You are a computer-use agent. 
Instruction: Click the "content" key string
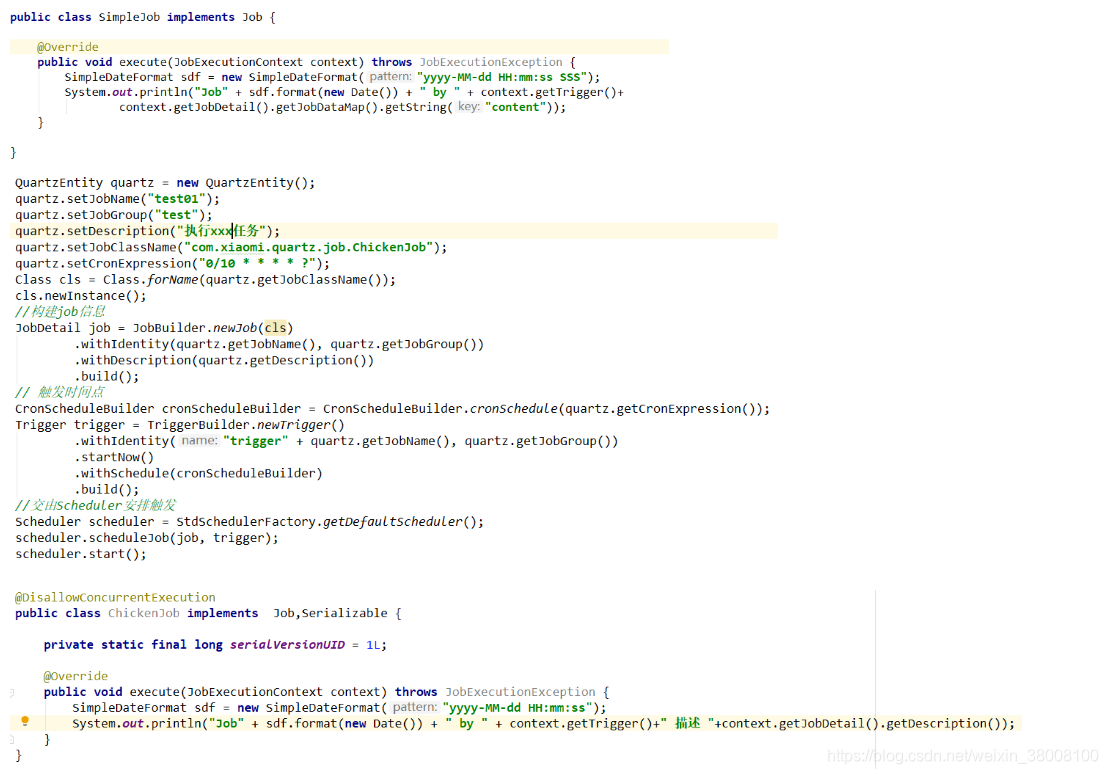[x=516, y=107]
